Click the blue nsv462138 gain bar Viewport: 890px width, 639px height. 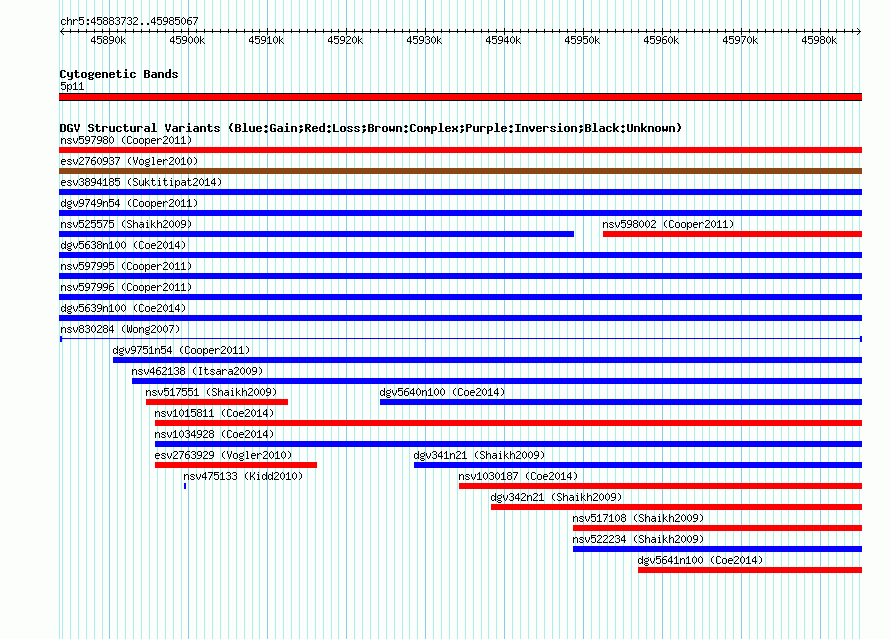click(x=497, y=381)
